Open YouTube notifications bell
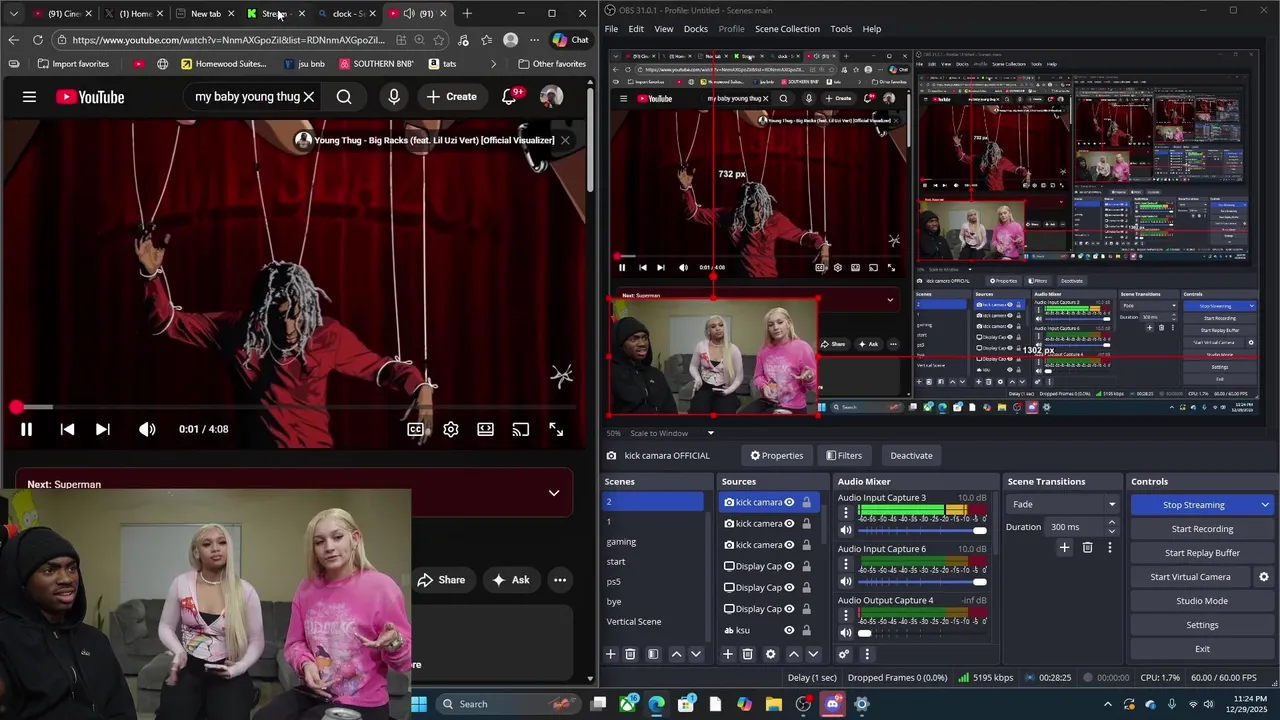The height and width of the screenshot is (720, 1280). point(510,96)
